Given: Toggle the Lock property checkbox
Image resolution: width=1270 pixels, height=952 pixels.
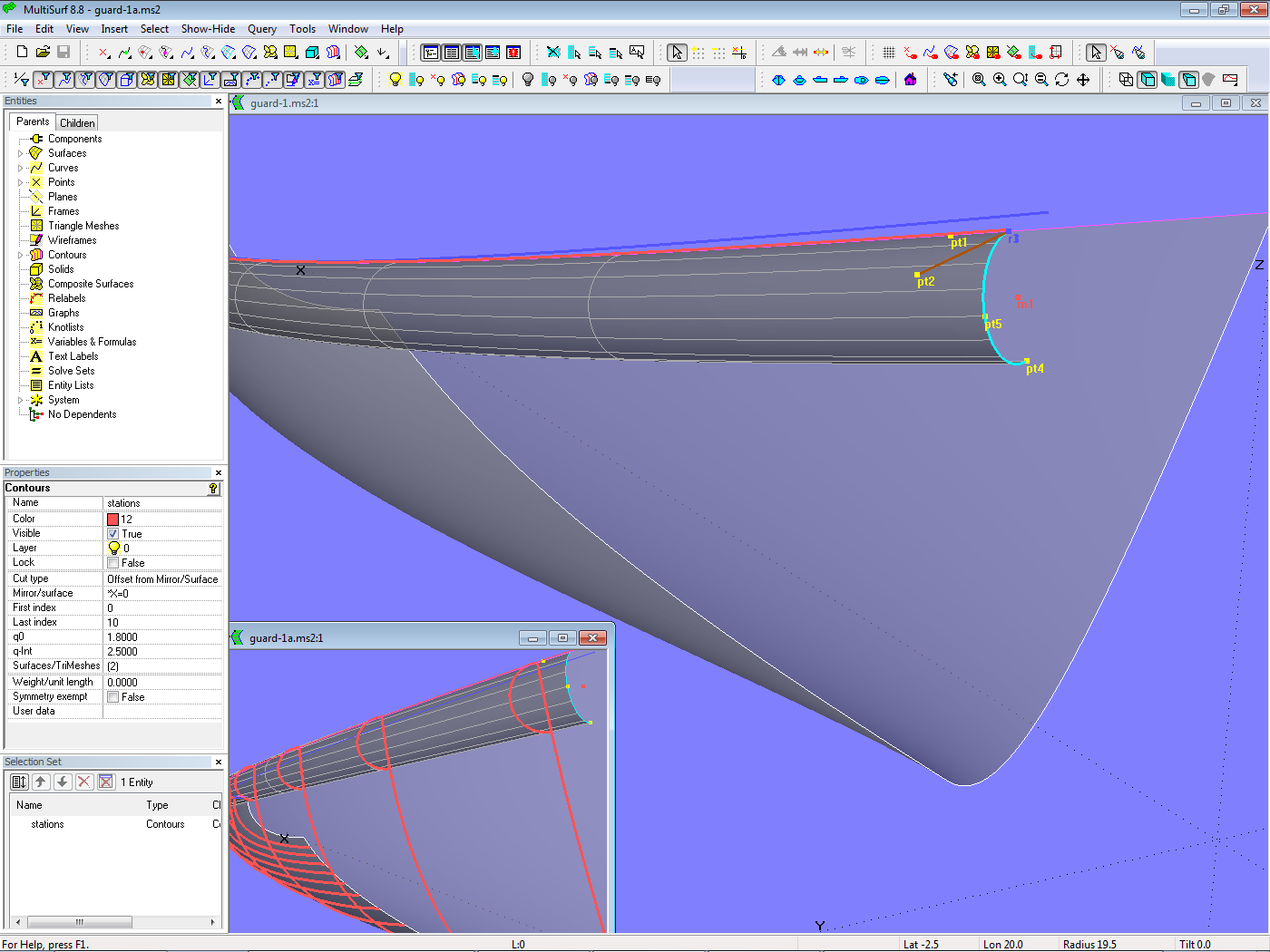Looking at the screenshot, I should tap(113, 563).
